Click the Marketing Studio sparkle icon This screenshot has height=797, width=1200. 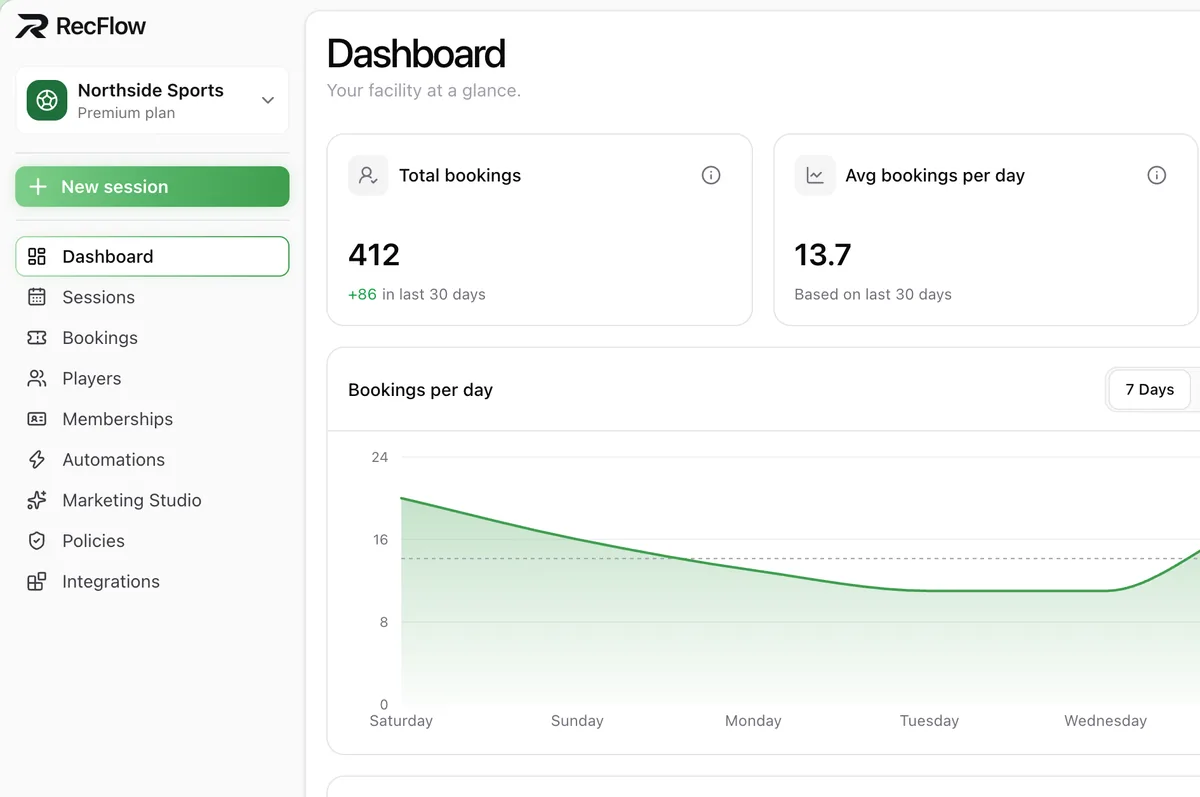pyautogui.click(x=37, y=500)
